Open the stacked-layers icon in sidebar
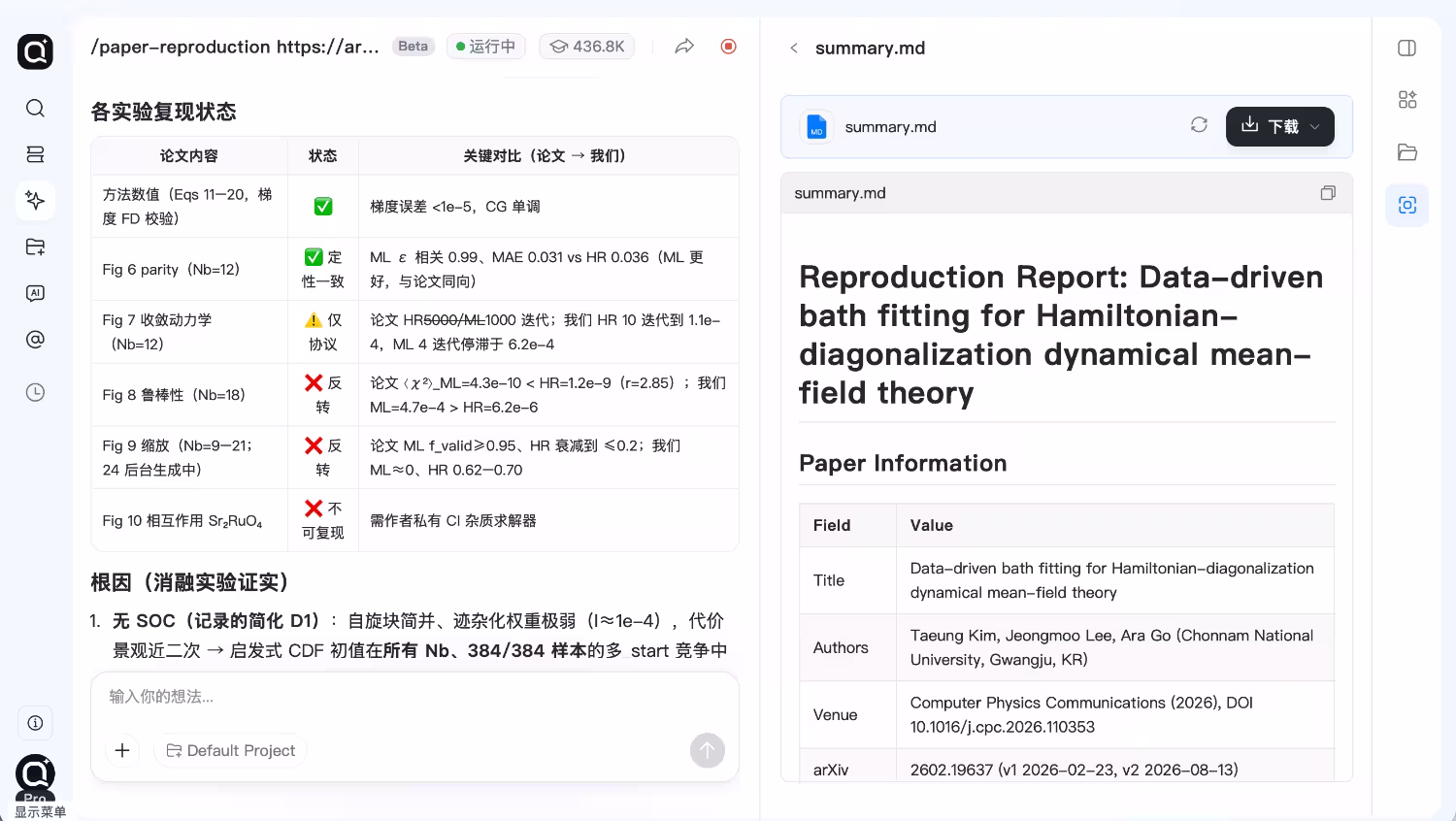This screenshot has width=1456, height=821. pyautogui.click(x=35, y=154)
